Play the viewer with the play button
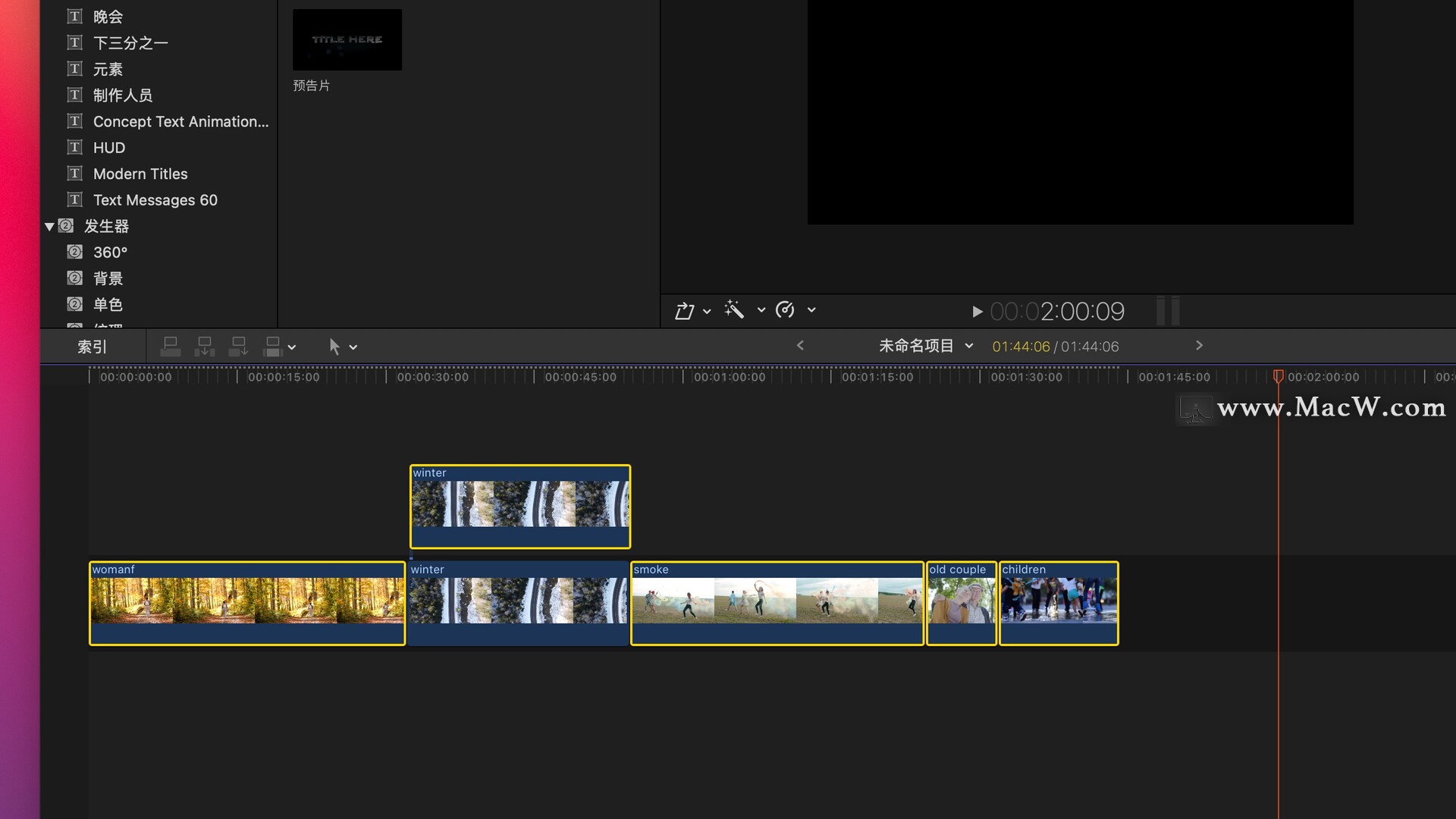Screen dimensions: 1456x819 (x=977, y=312)
